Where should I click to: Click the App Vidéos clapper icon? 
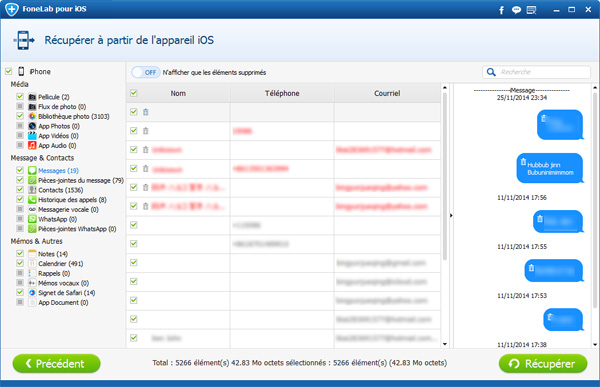[x=32, y=136]
